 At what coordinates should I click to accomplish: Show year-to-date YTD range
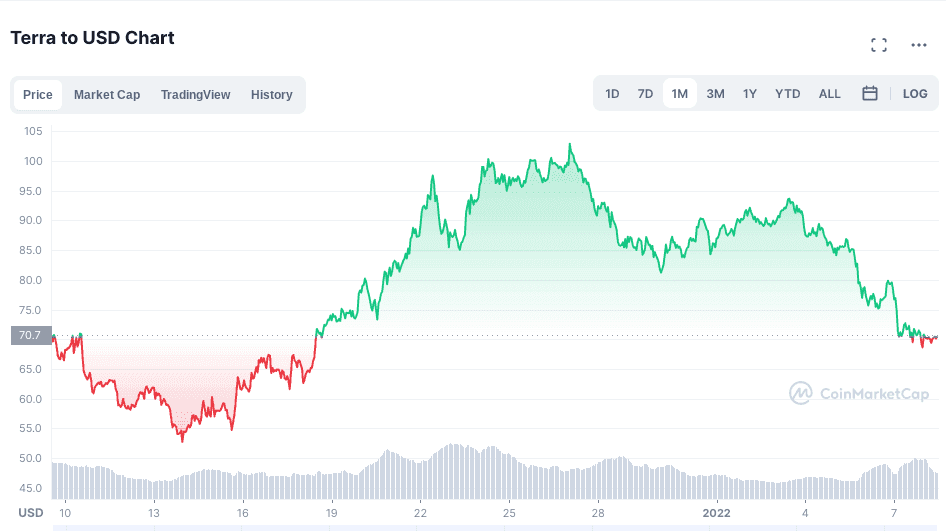click(788, 94)
